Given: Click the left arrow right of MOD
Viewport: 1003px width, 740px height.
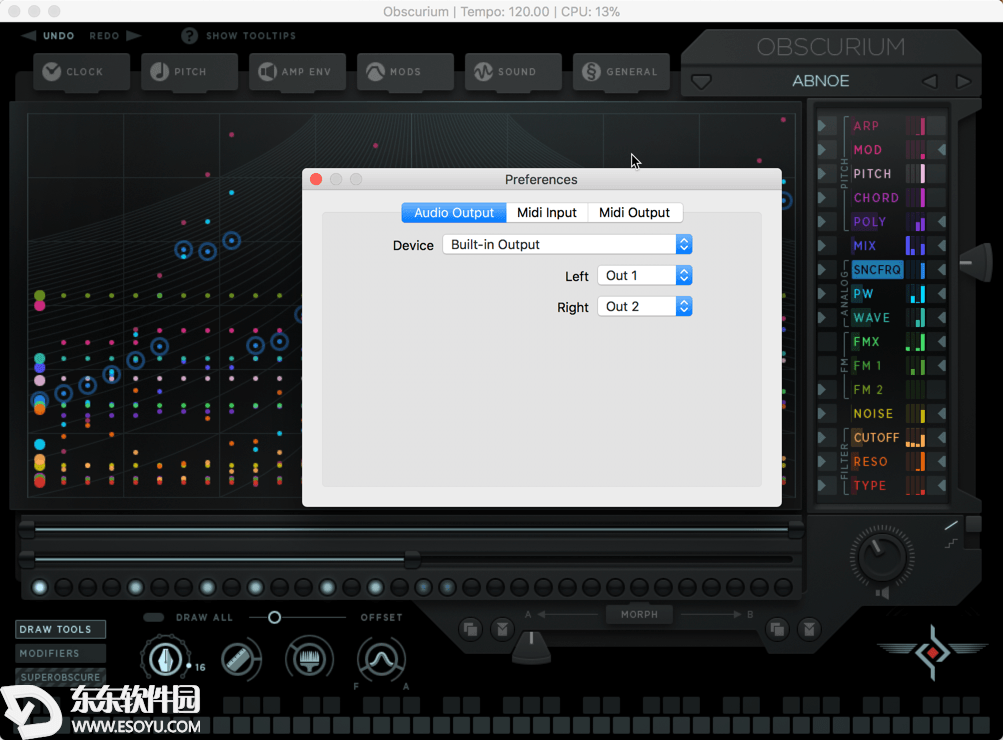Looking at the screenshot, I should 941,150.
